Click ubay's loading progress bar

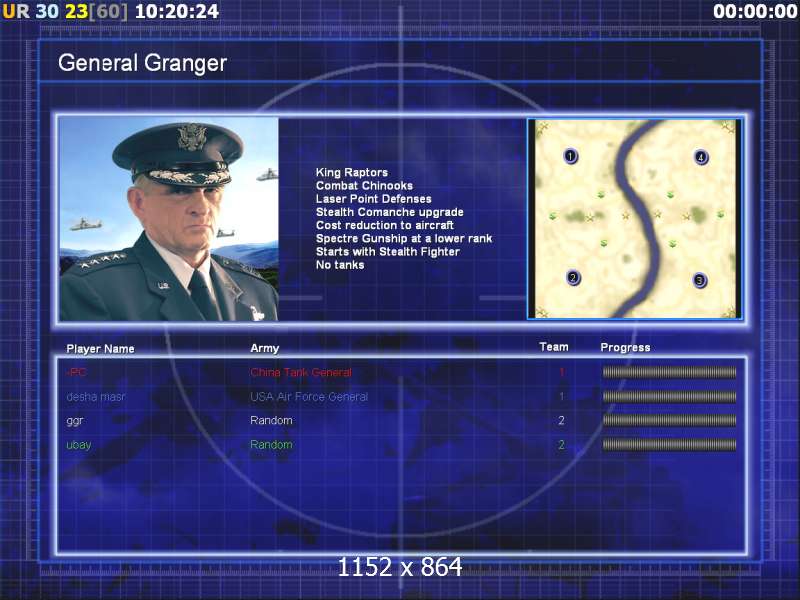669,445
